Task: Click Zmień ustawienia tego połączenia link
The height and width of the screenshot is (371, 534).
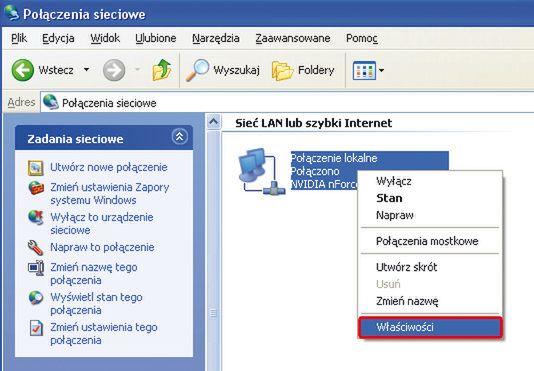Action: click(x=104, y=334)
